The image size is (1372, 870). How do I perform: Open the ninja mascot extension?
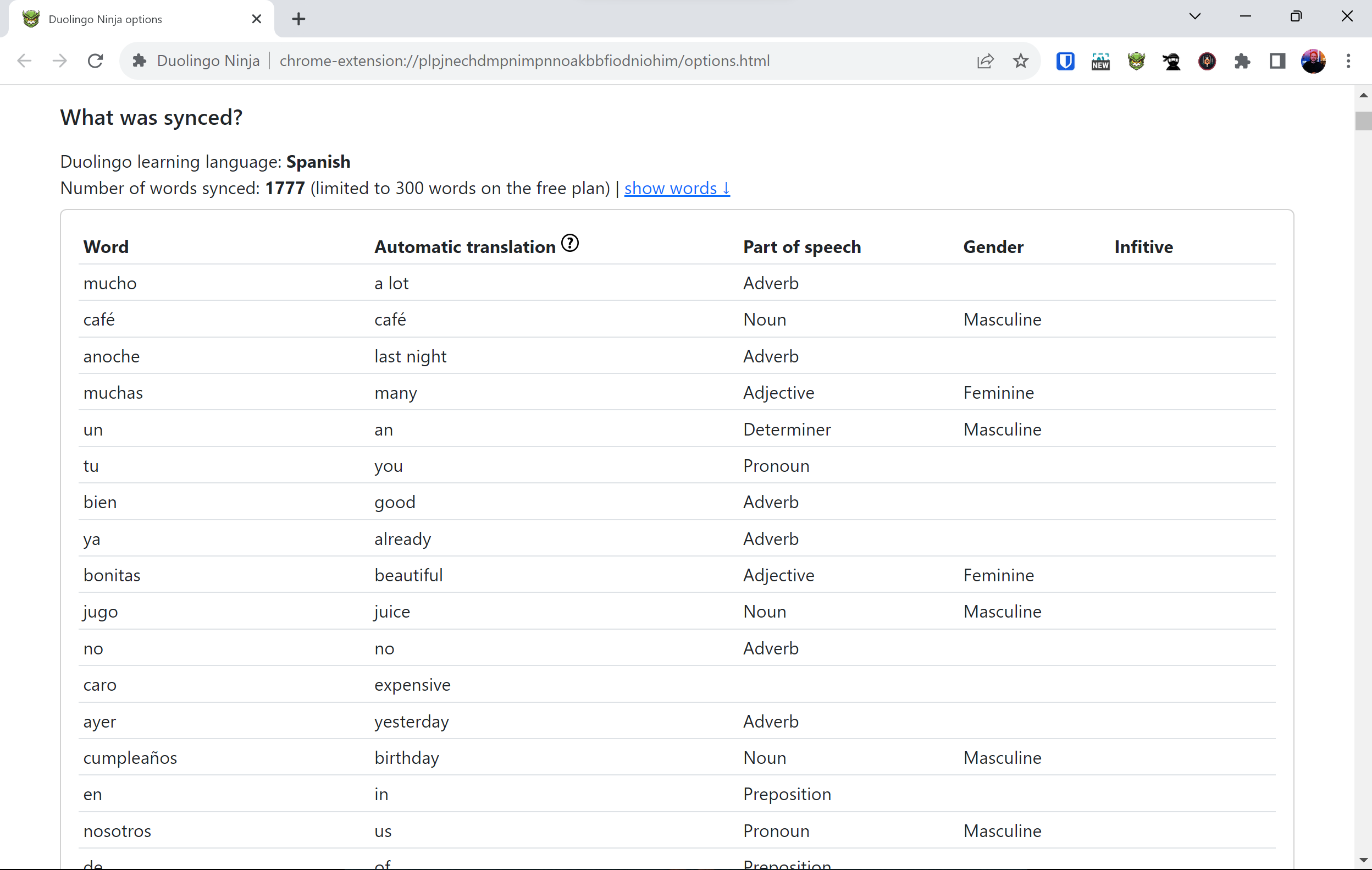1172,61
